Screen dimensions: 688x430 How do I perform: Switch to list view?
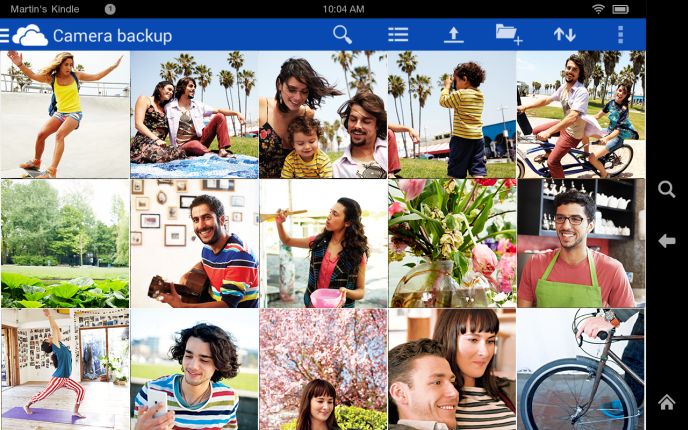point(398,35)
